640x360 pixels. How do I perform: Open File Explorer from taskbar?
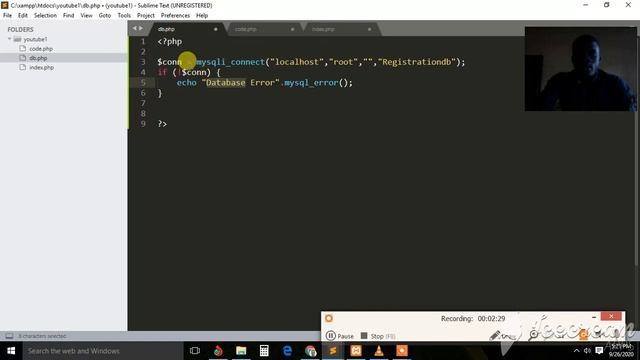click(x=241, y=351)
